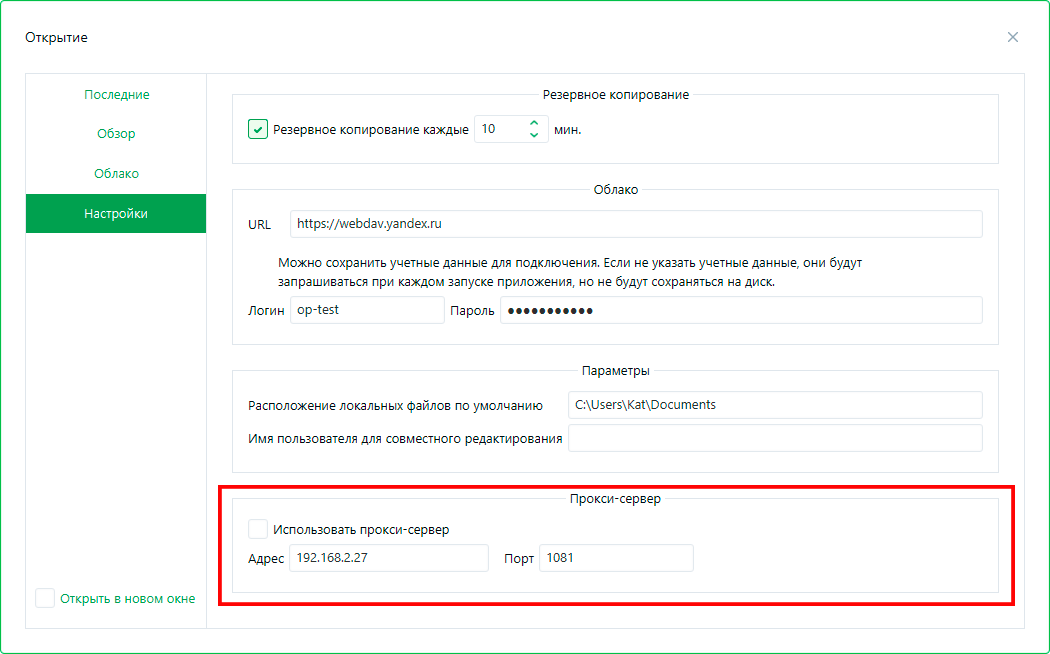Screen dimensions: 1050x654
Task: Increase backup interval with up arrow
Action: pyautogui.click(x=534, y=123)
